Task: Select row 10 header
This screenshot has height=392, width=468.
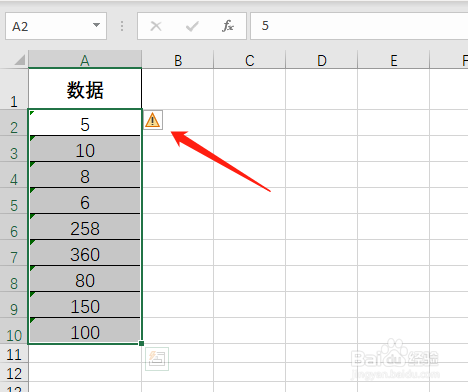Action: pyautogui.click(x=14, y=331)
